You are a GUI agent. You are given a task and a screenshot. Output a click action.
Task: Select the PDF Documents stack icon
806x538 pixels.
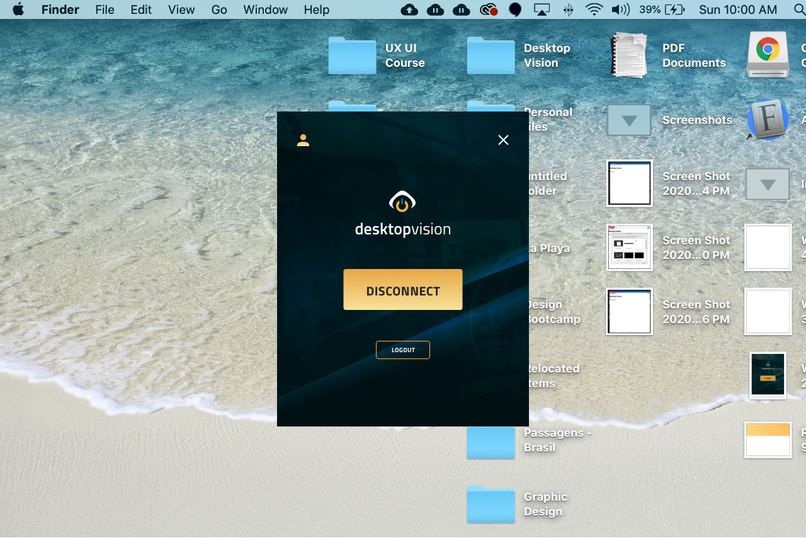pos(629,55)
